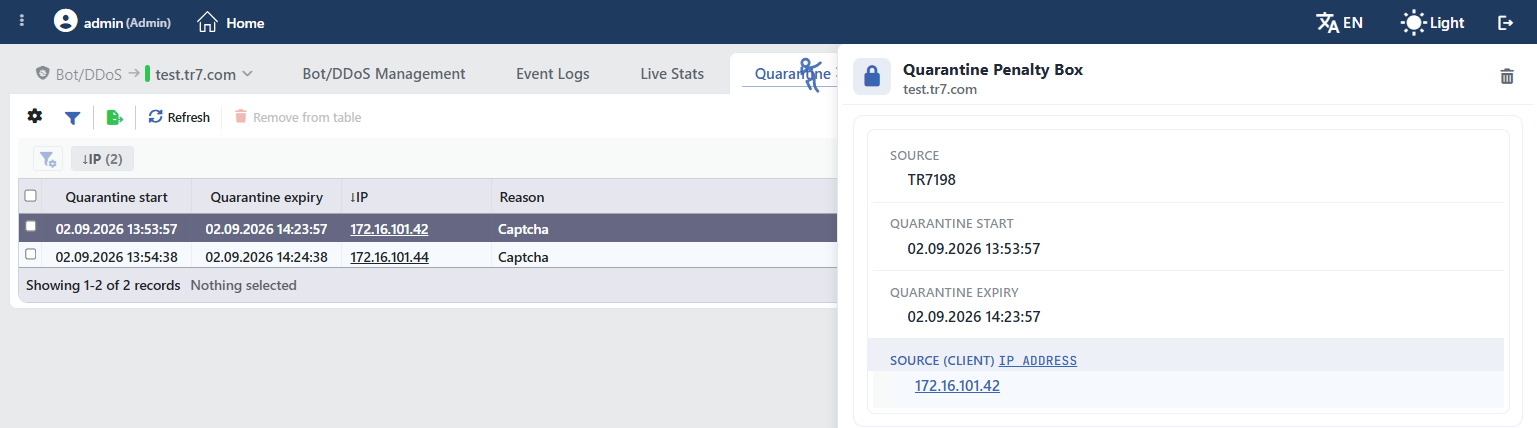
Task: Go to Home via house icon
Action: pyautogui.click(x=207, y=21)
